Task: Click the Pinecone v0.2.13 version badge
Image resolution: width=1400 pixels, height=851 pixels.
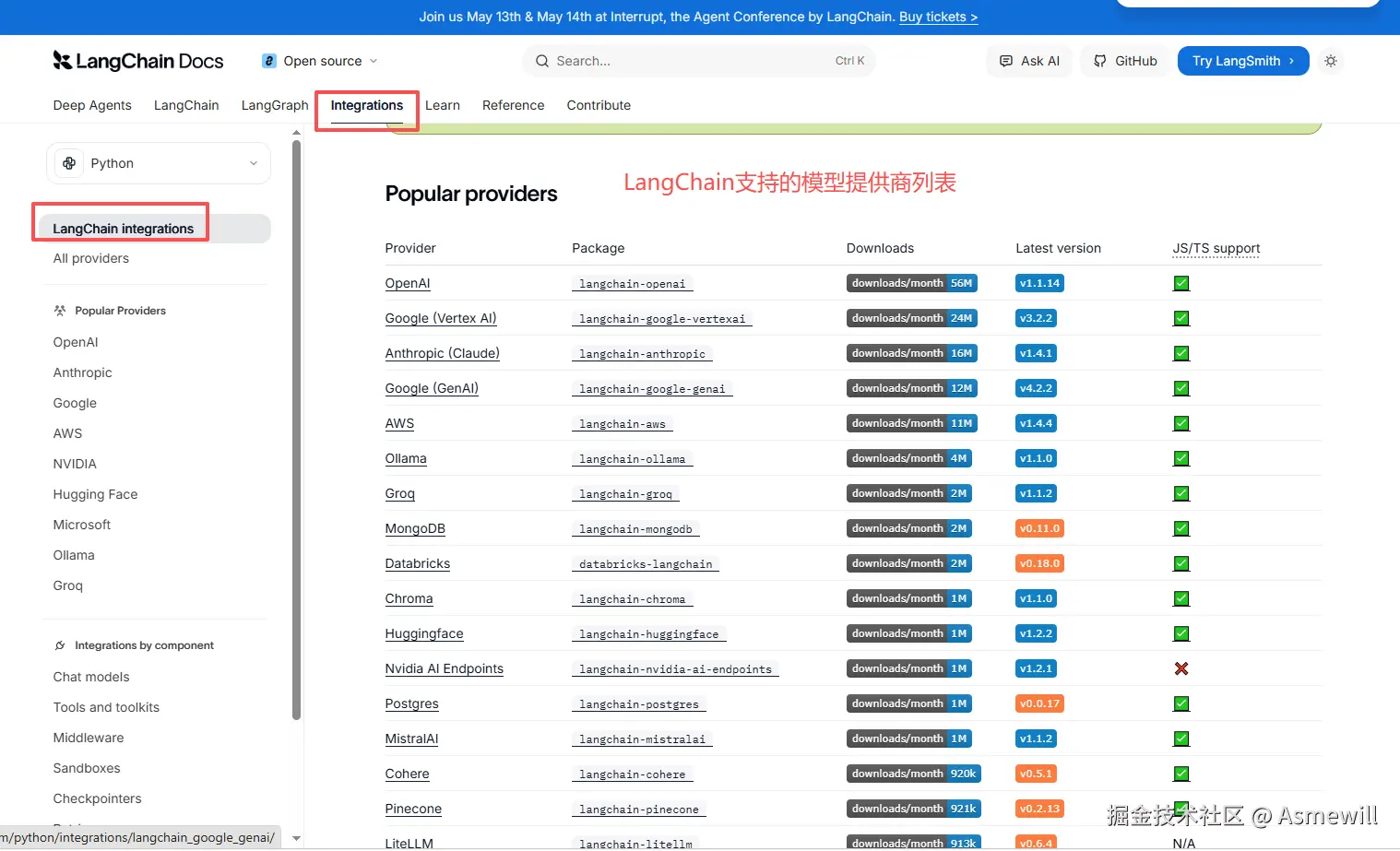Action: pyautogui.click(x=1040, y=809)
